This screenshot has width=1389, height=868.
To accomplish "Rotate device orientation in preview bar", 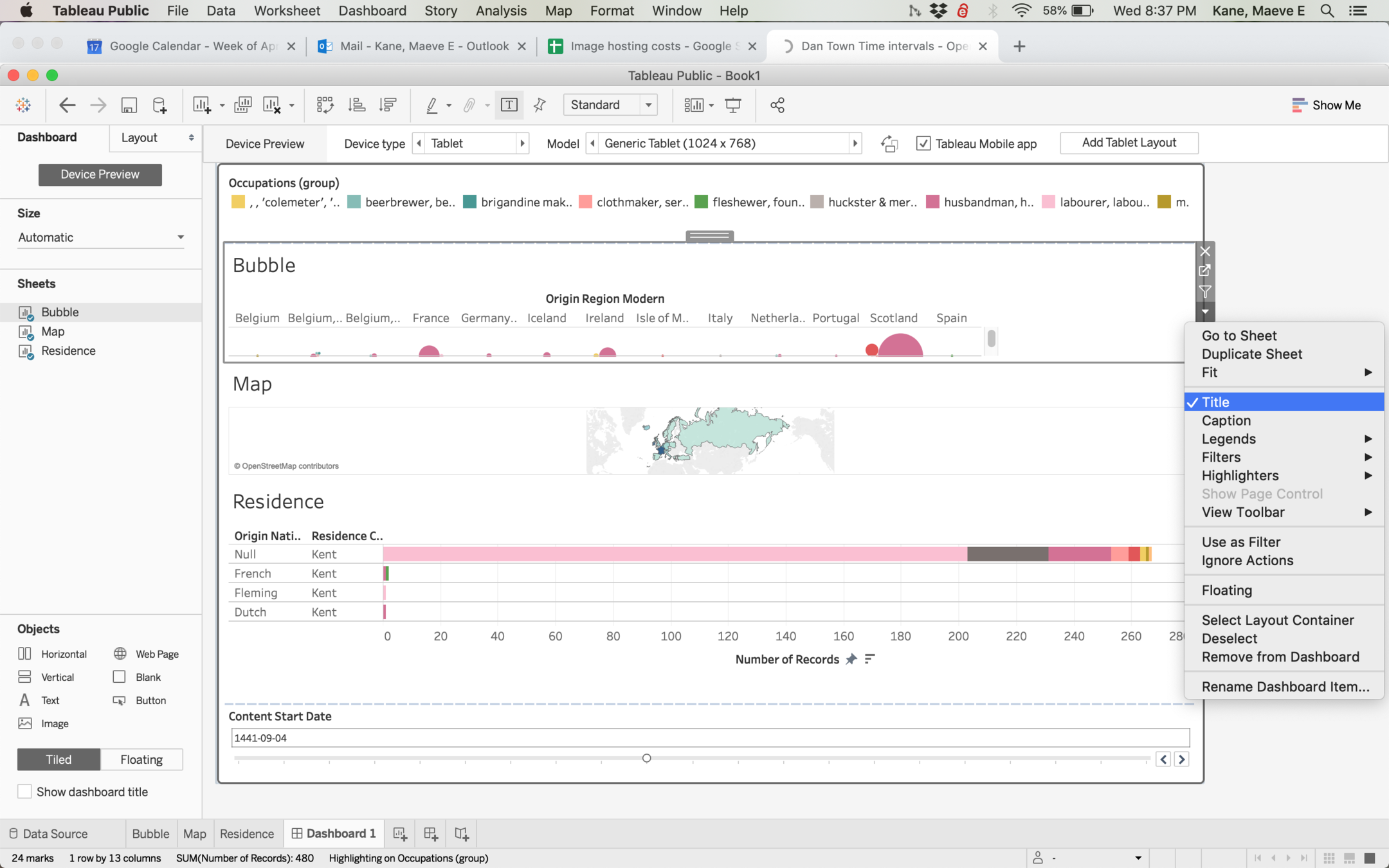I will pos(889,143).
